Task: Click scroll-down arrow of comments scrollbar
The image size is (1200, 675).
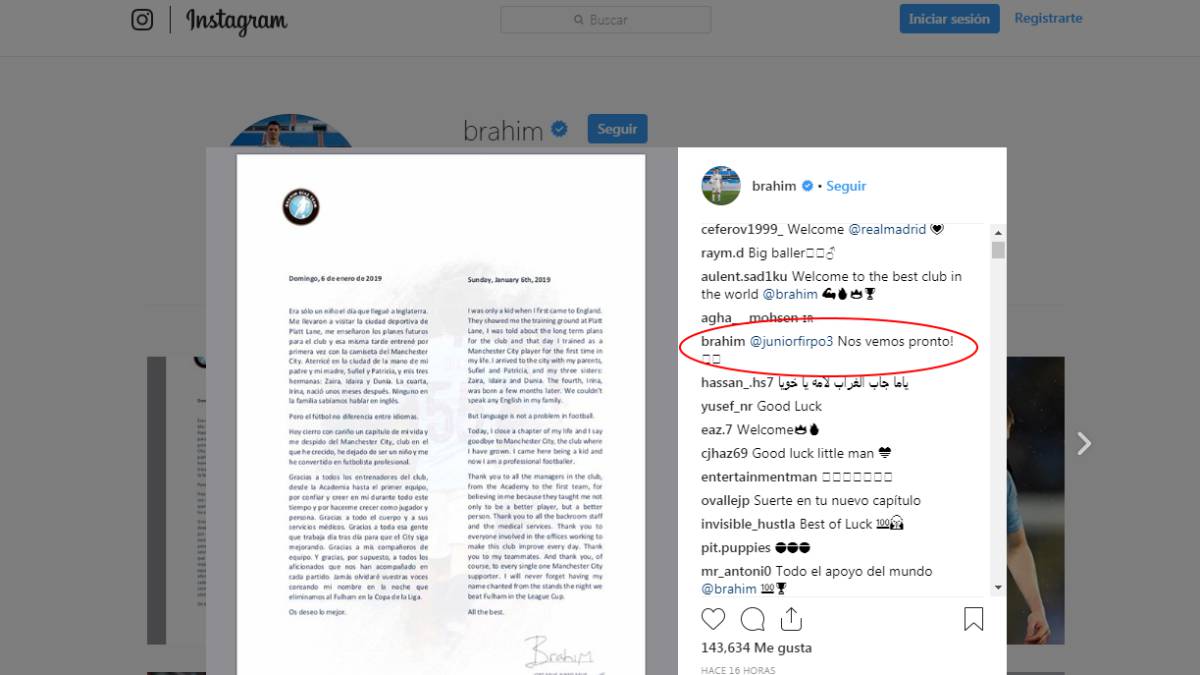Action: 998,588
